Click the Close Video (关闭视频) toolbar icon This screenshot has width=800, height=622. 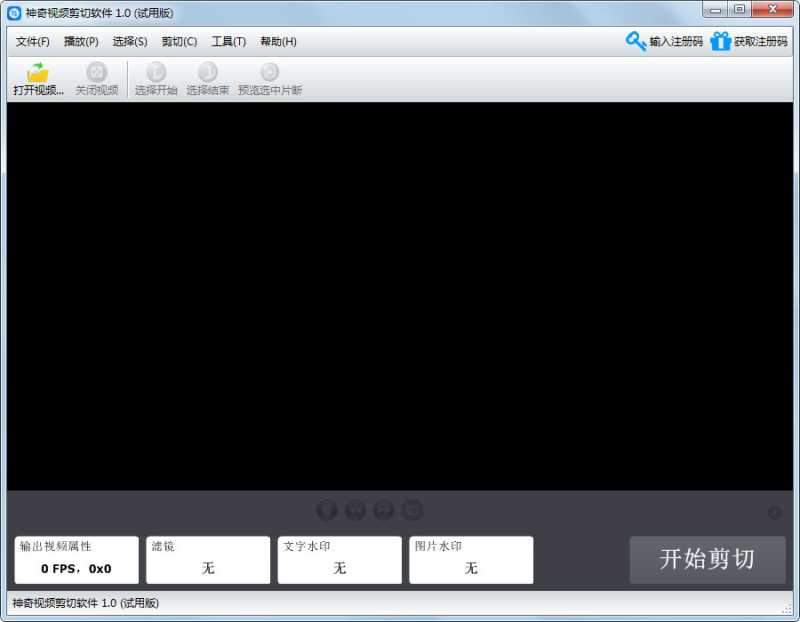pos(96,72)
